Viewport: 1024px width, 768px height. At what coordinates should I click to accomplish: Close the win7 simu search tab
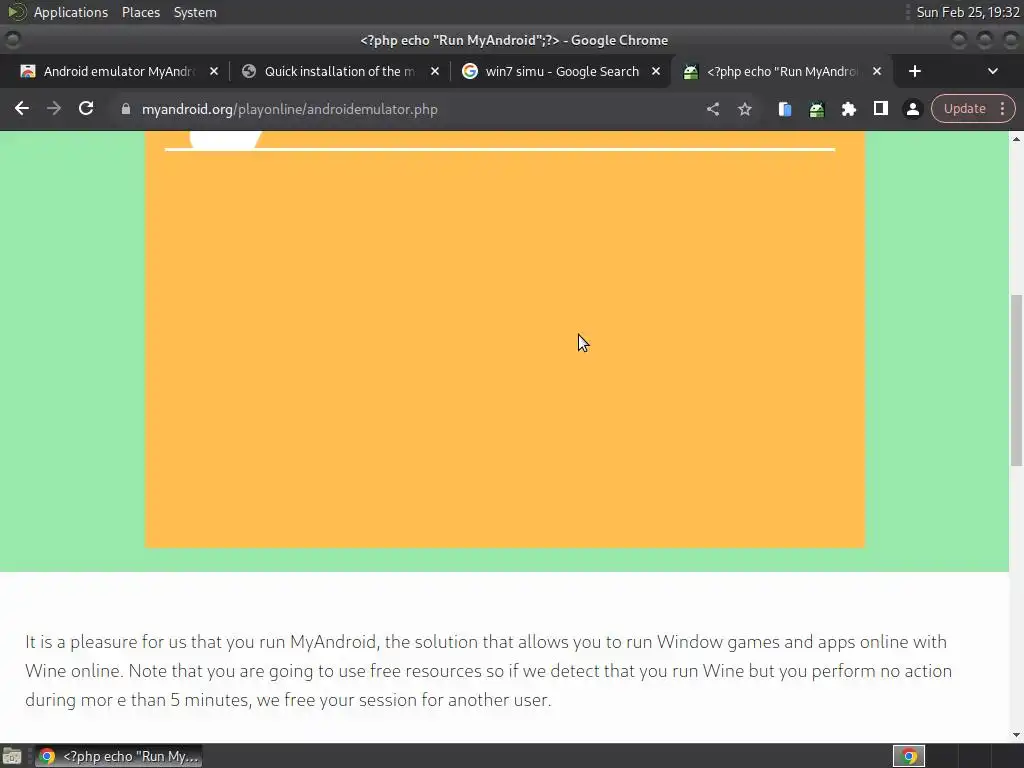point(656,71)
